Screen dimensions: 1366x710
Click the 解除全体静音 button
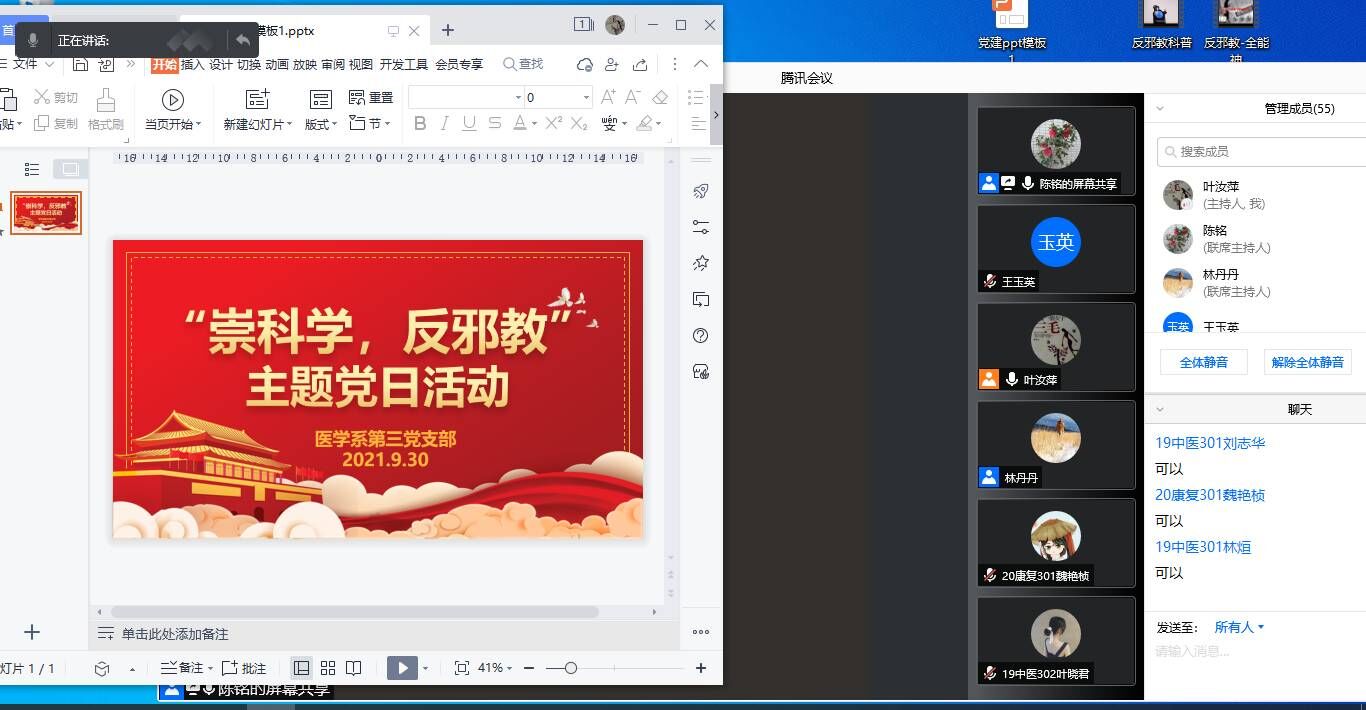[1307, 362]
